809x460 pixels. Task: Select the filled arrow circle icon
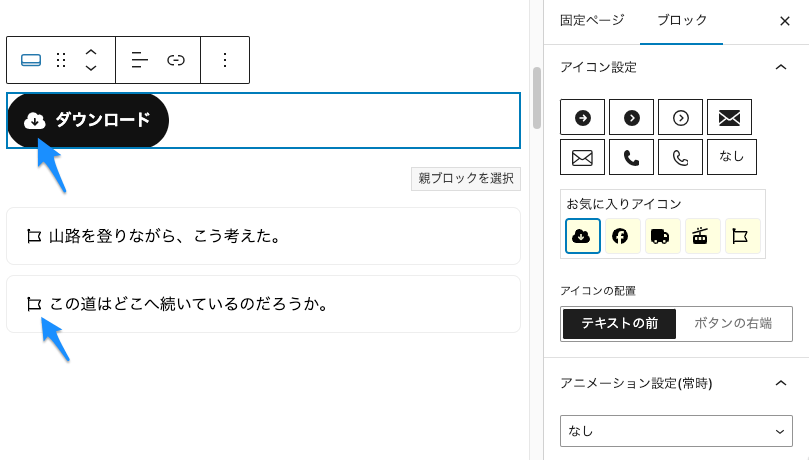click(x=583, y=118)
